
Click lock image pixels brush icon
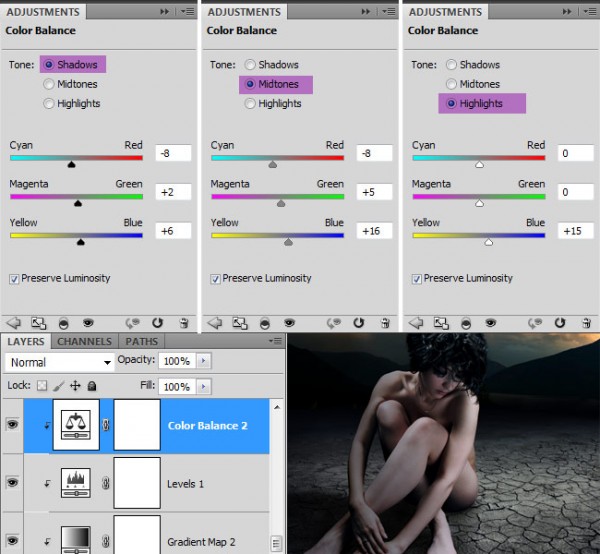click(59, 386)
